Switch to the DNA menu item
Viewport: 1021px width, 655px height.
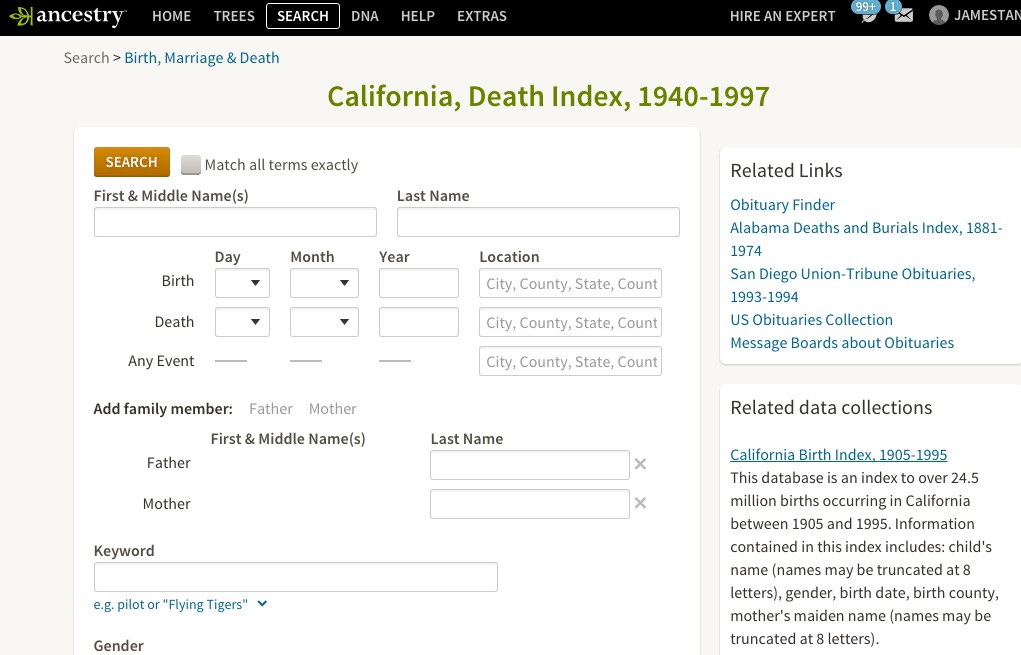click(364, 16)
